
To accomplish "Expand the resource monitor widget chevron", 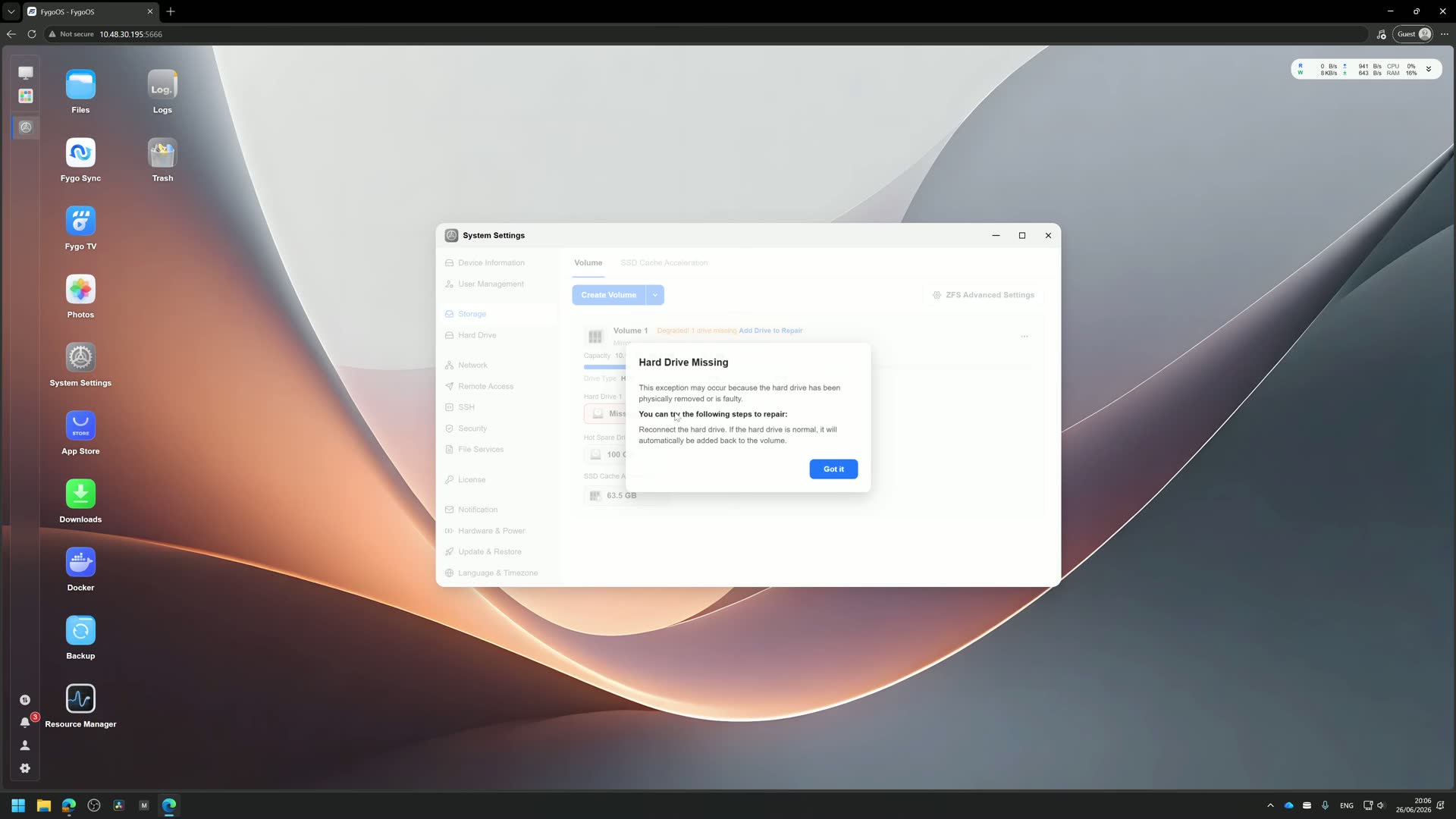I will 1429,69.
